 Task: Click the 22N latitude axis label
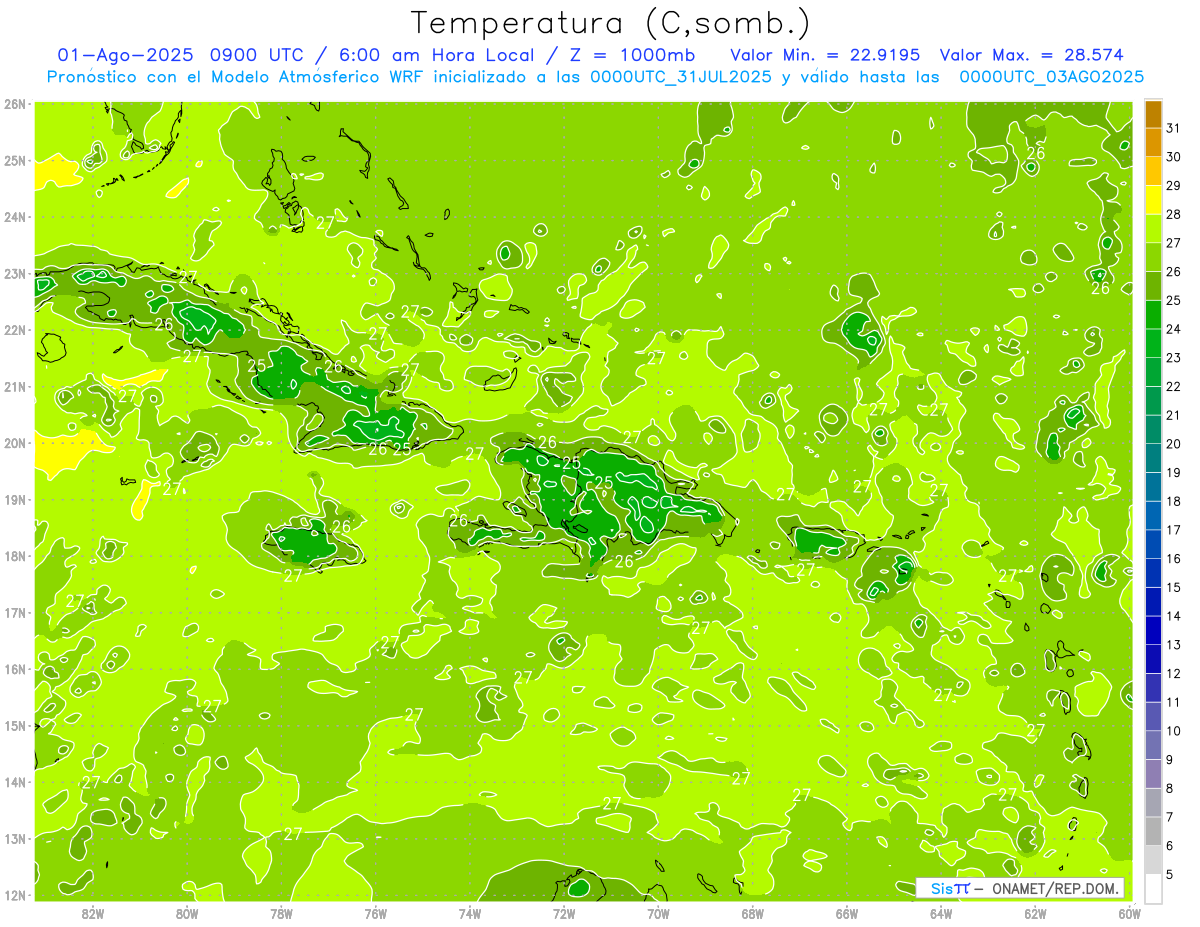click(14, 330)
